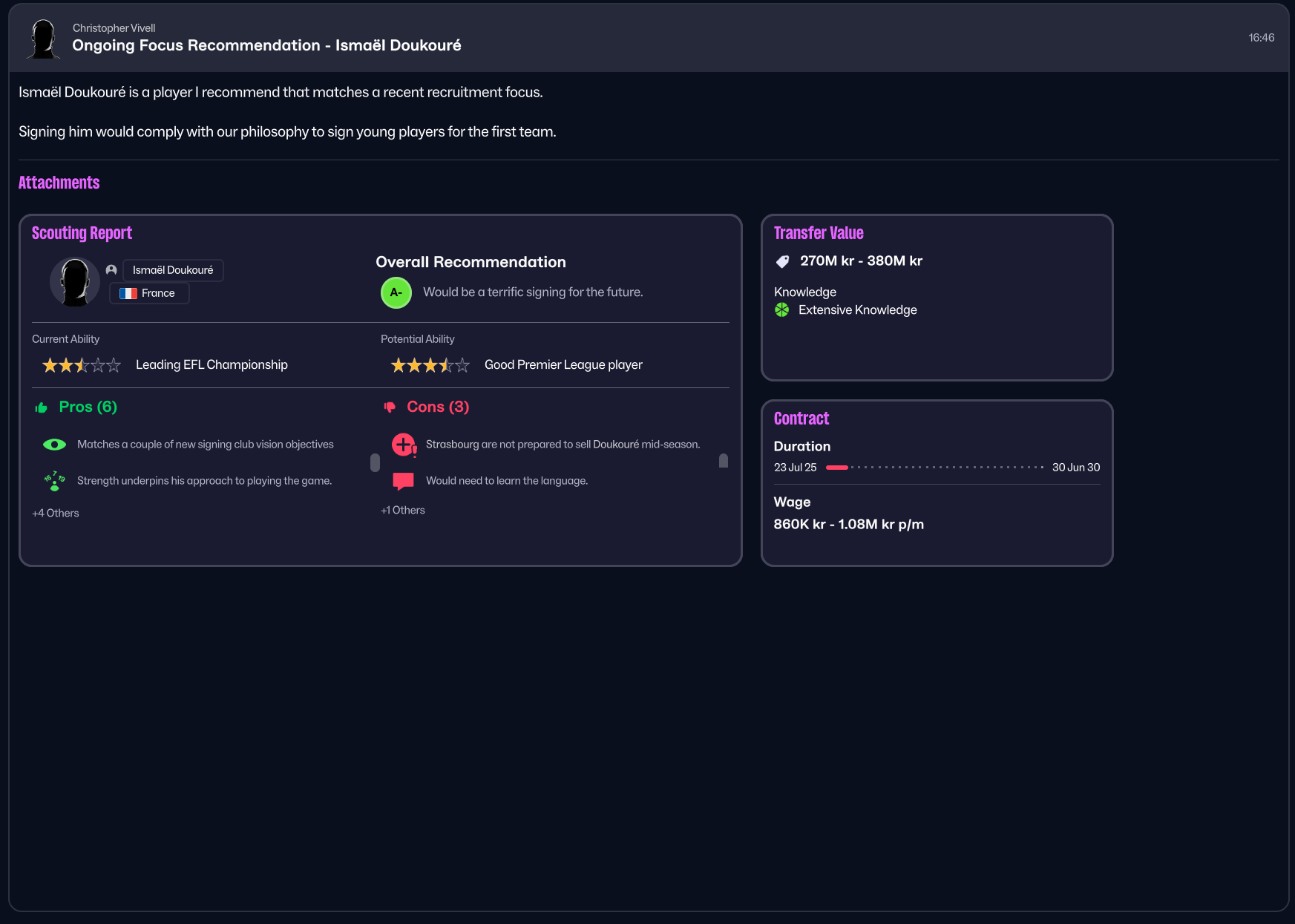The width and height of the screenshot is (1295, 924).
Task: Click the red thumbs-down Cons icon
Action: coord(390,407)
